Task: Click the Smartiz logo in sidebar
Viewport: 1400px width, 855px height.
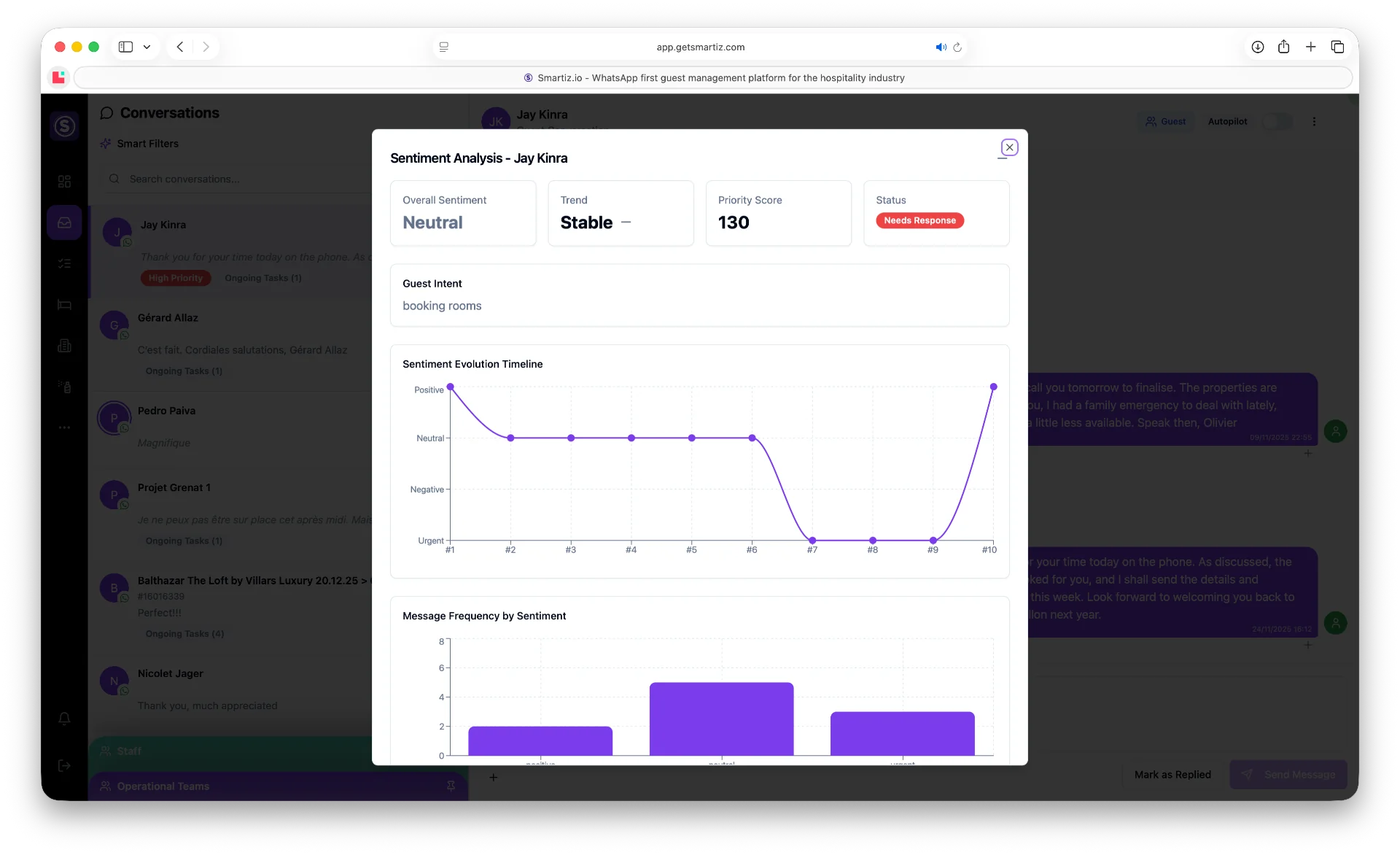Action: click(65, 126)
